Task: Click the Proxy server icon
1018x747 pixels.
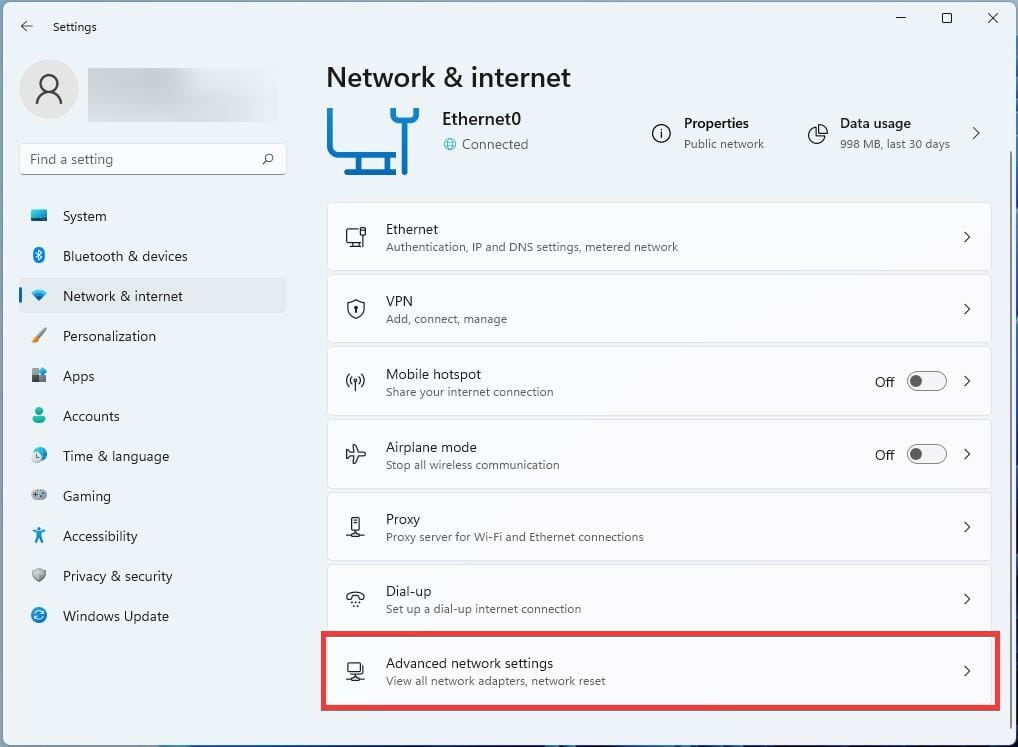Action: click(x=355, y=526)
